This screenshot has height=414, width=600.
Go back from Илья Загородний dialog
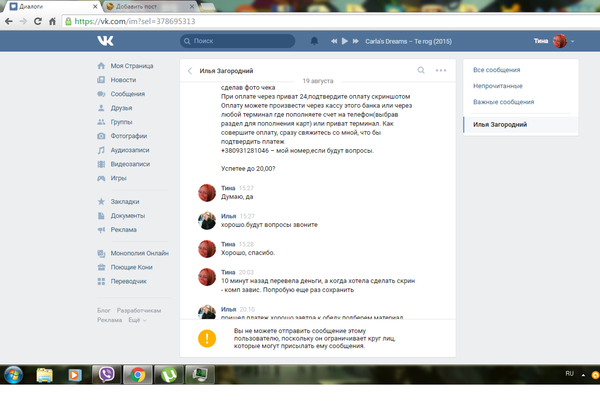tap(190, 71)
